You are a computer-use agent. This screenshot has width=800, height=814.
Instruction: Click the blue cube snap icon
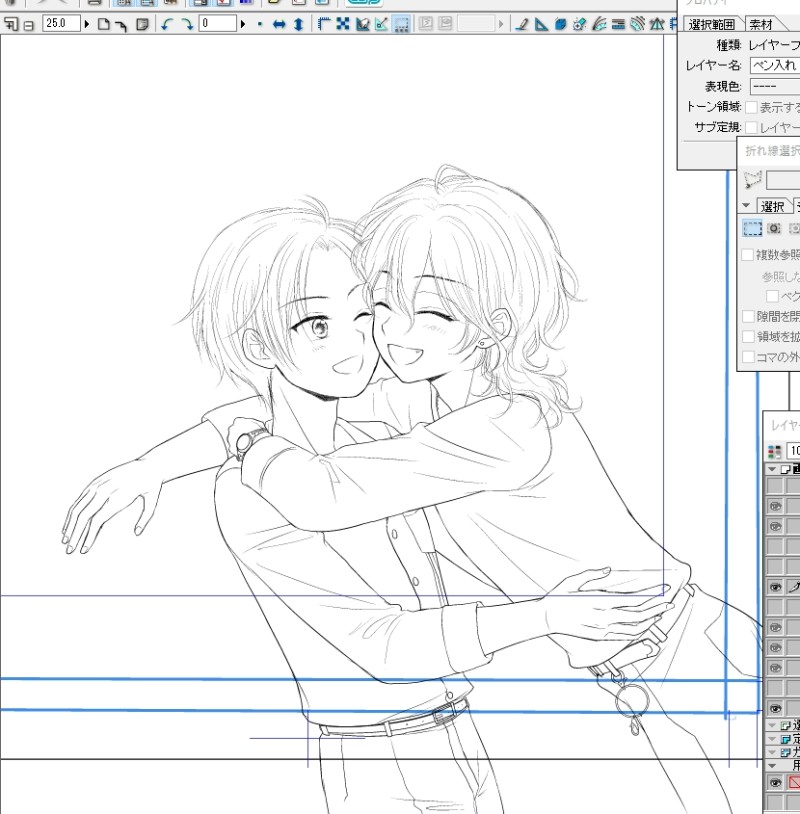click(x=560, y=24)
